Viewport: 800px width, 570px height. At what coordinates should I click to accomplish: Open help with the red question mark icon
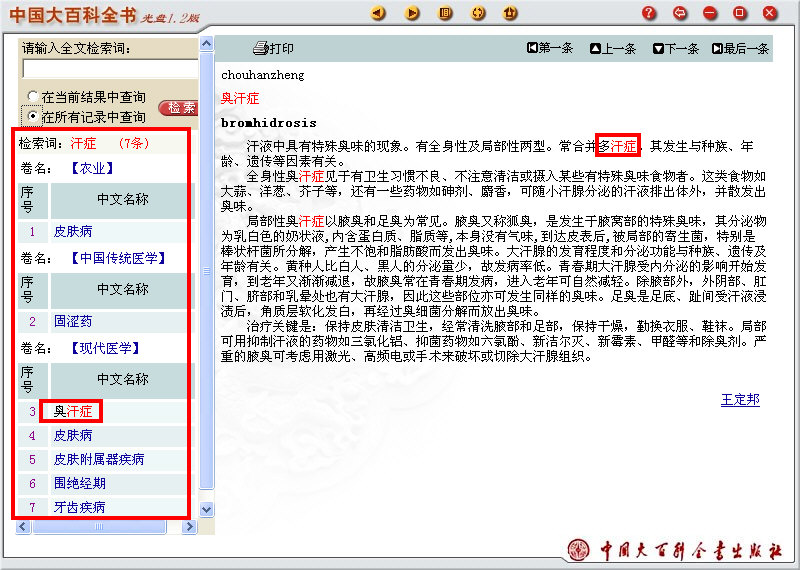point(649,13)
